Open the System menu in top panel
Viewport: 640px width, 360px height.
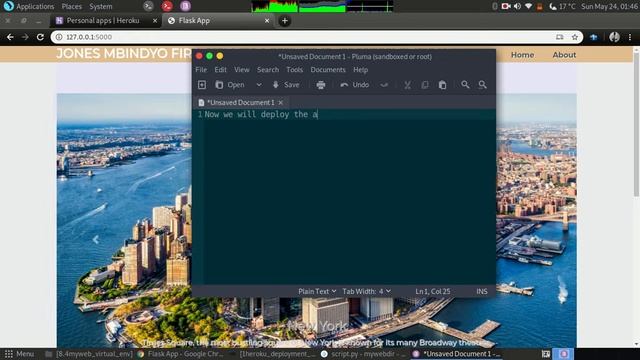click(x=100, y=7)
